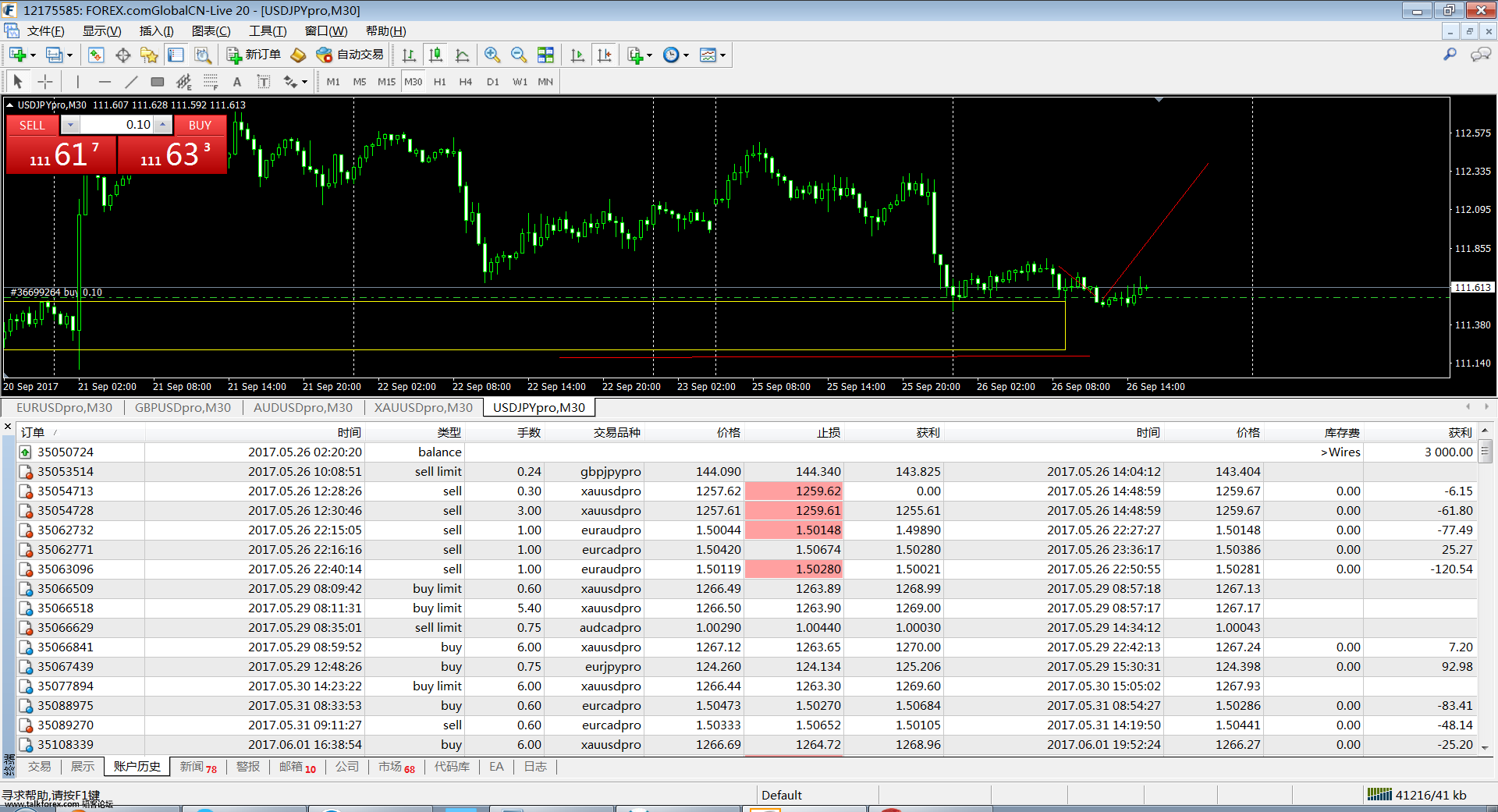Toggle the Data Window crosshair-circle icon
1498x812 pixels.
tap(122, 55)
